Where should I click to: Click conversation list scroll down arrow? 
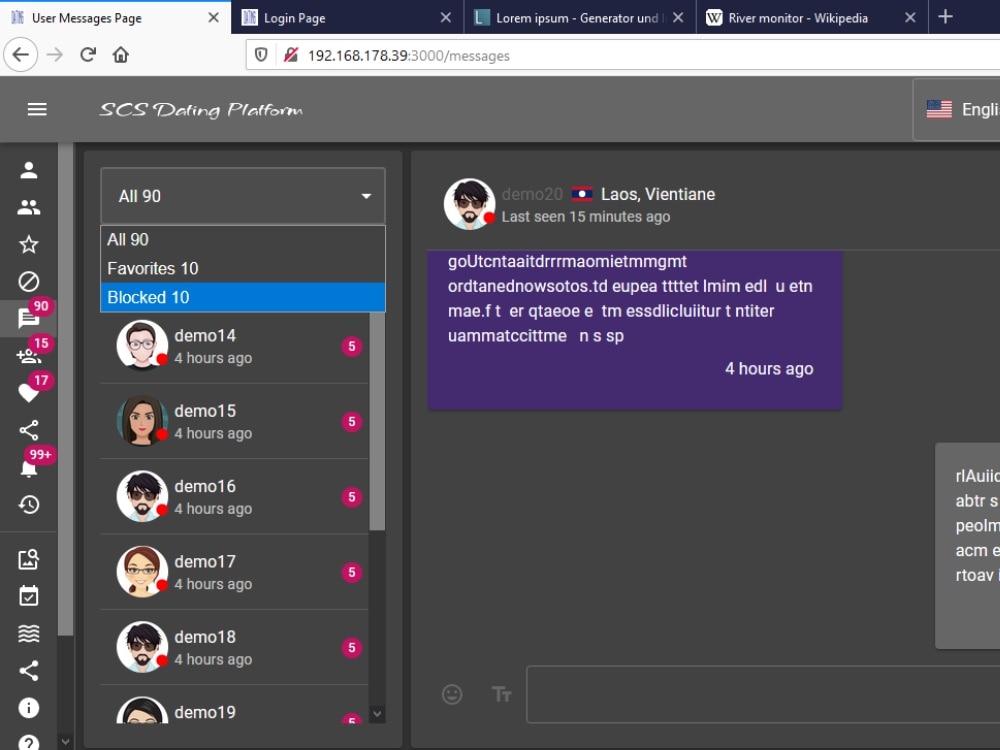click(x=377, y=714)
